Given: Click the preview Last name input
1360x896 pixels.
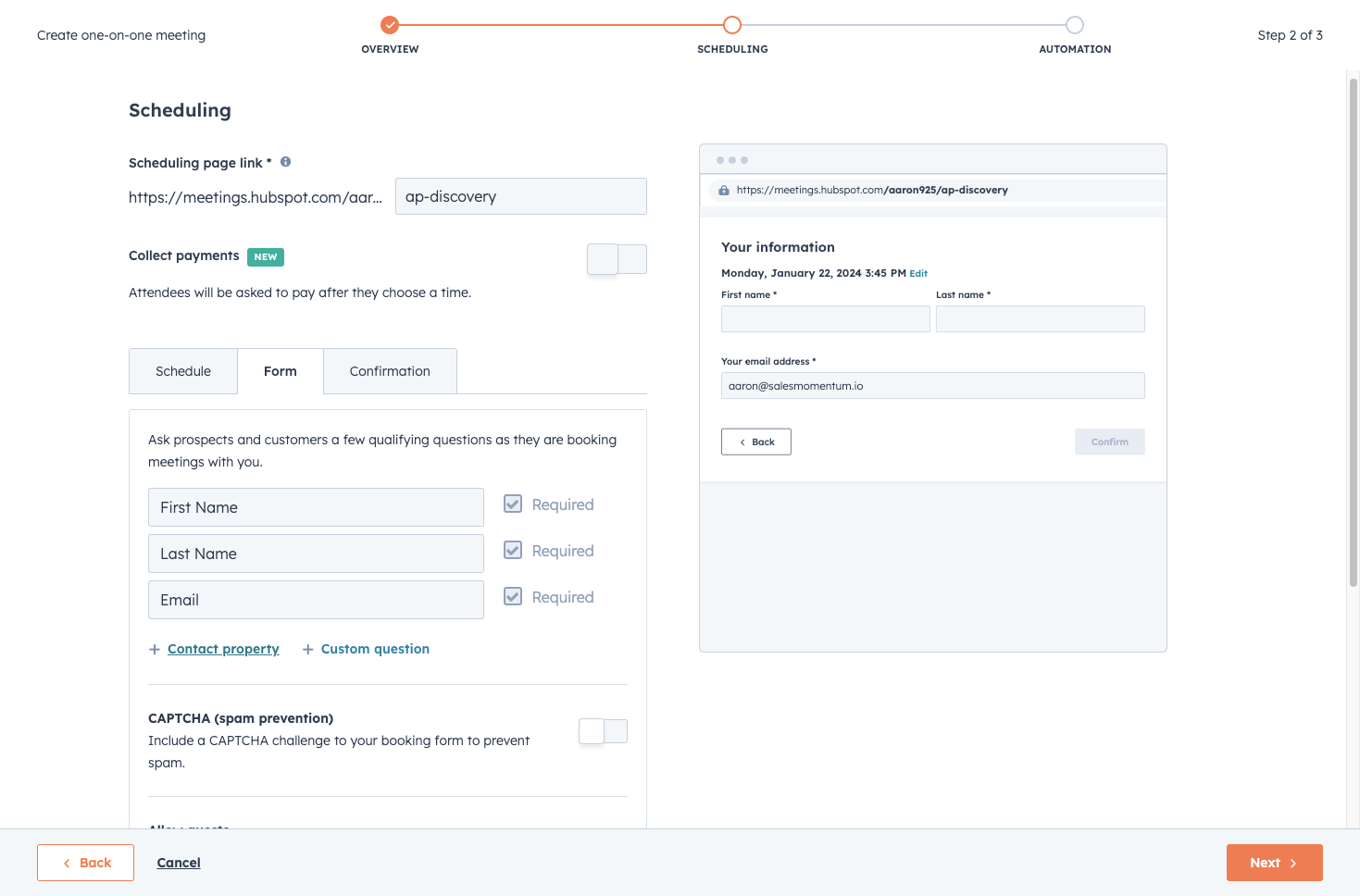Looking at the screenshot, I should point(1041,319).
